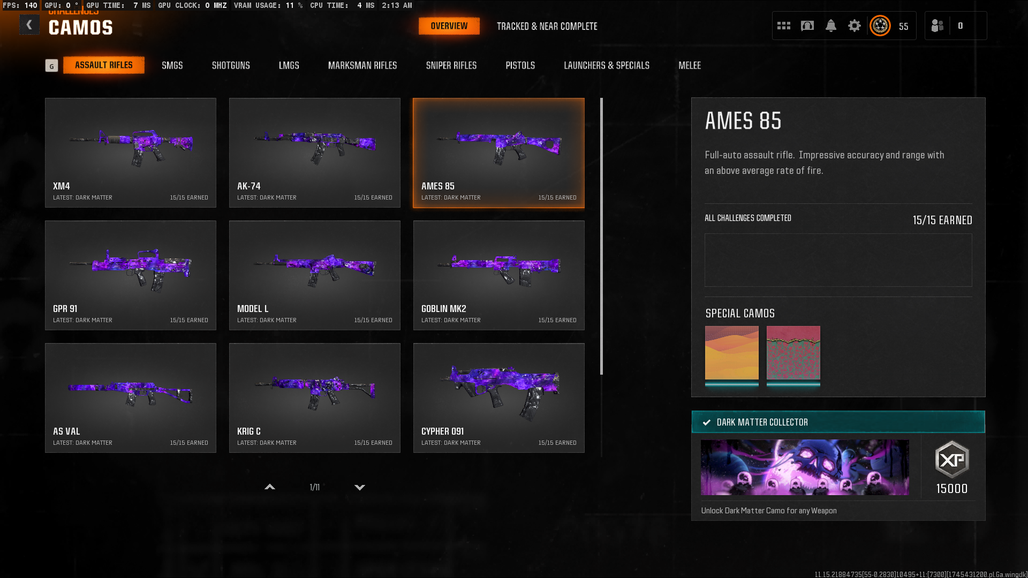Screen dimensions: 1028x578
Task: Switch to the Marksman Rifles tab
Action: [x=363, y=66]
